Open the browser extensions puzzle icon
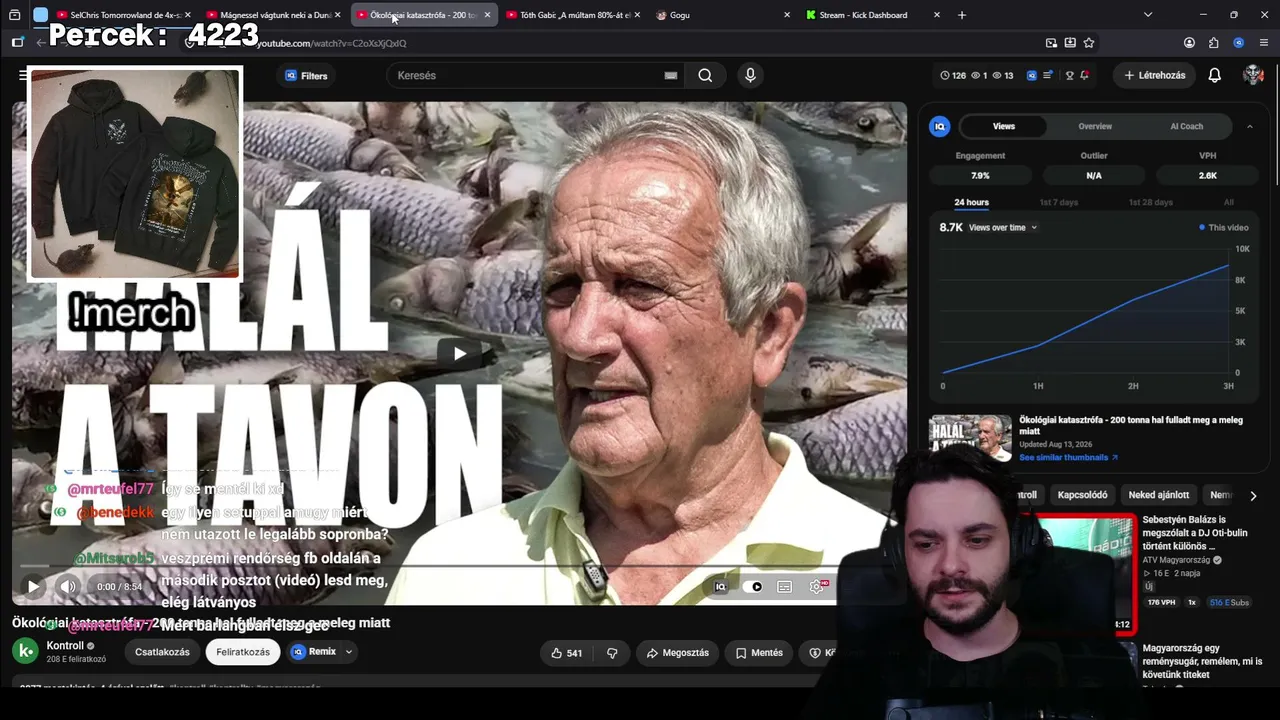 (x=1214, y=43)
